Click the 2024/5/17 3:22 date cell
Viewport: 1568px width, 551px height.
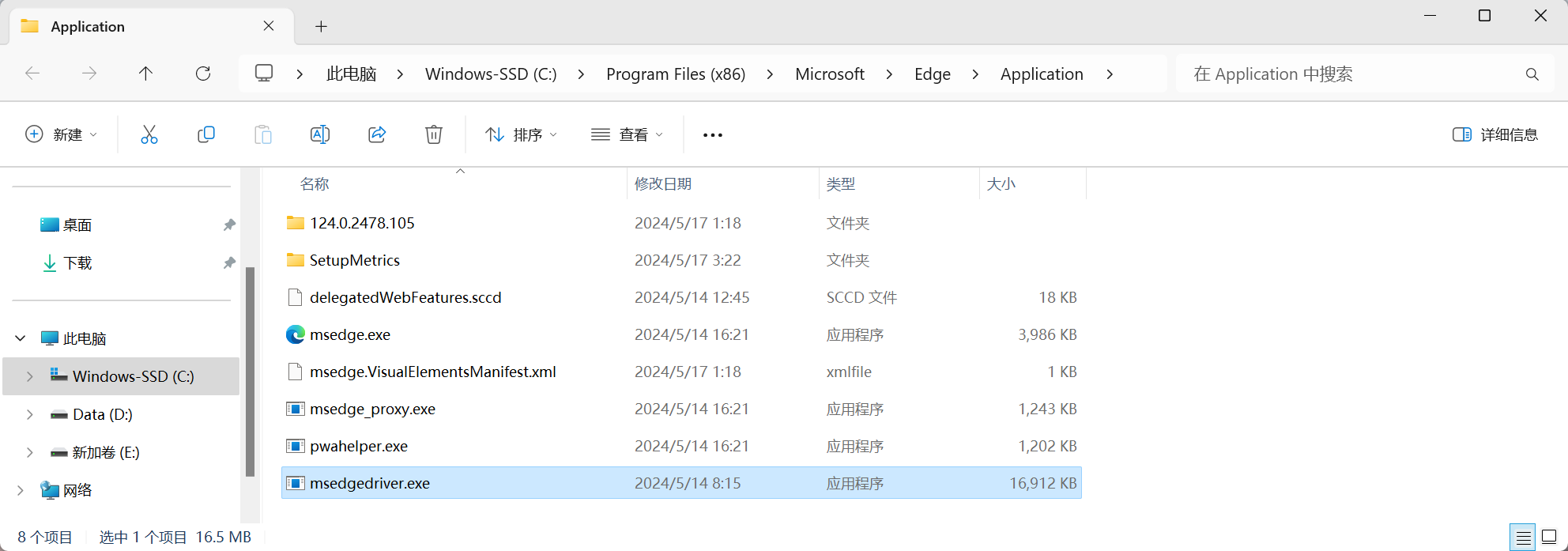pos(688,260)
